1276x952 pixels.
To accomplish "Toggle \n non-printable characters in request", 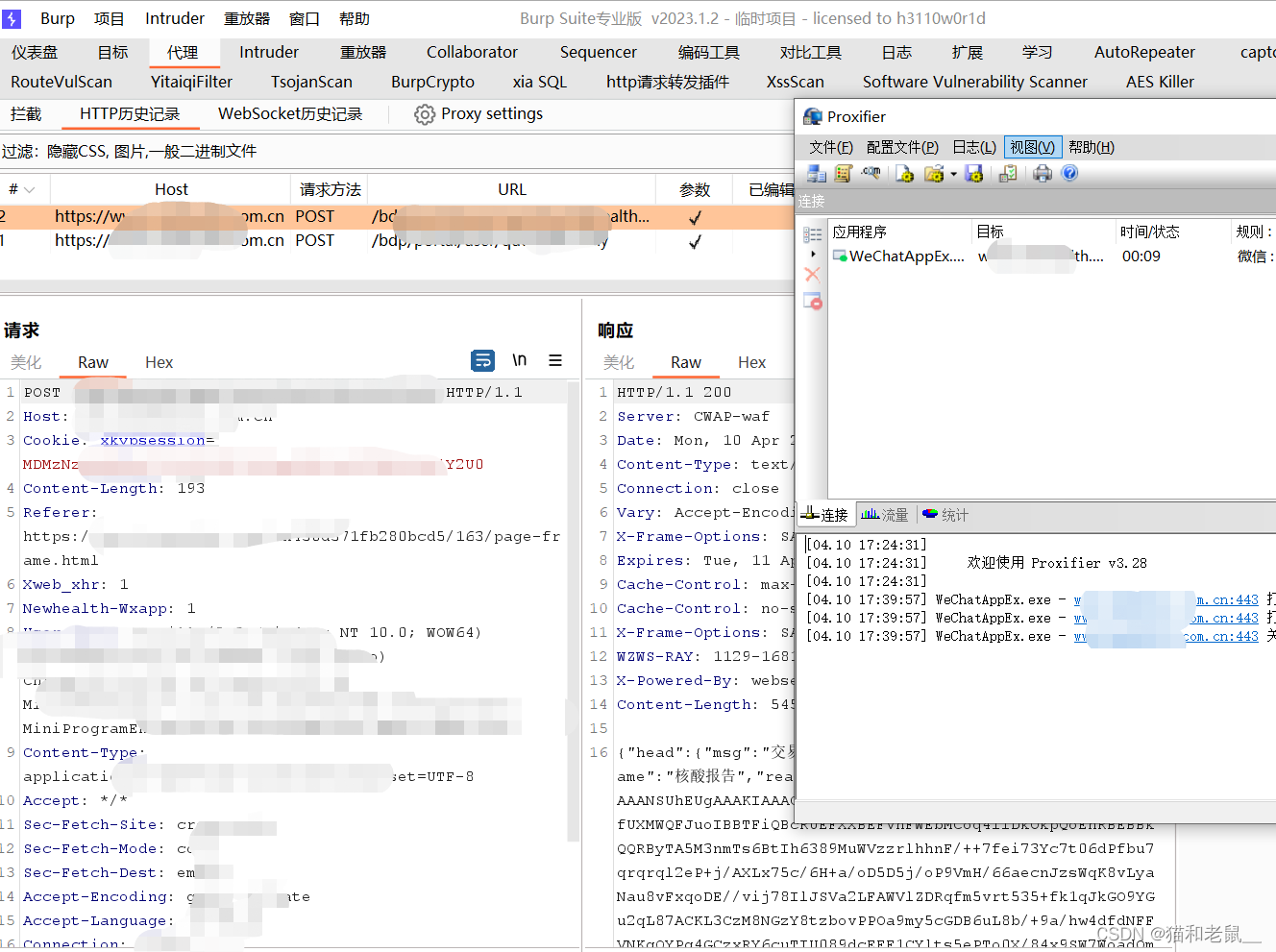I will pos(519,360).
